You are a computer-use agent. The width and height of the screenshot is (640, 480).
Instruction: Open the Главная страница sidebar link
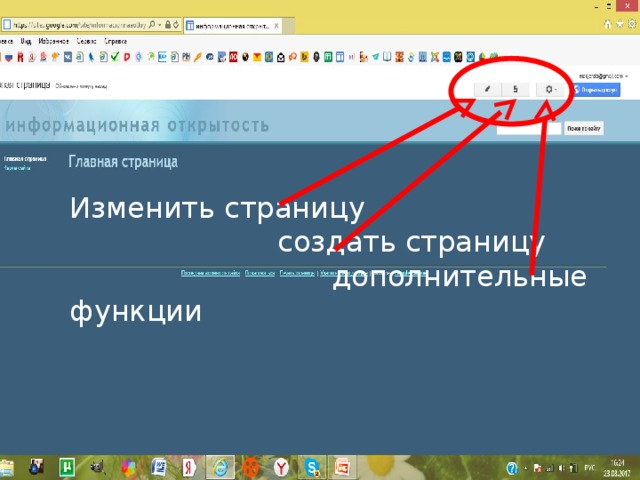coord(25,159)
